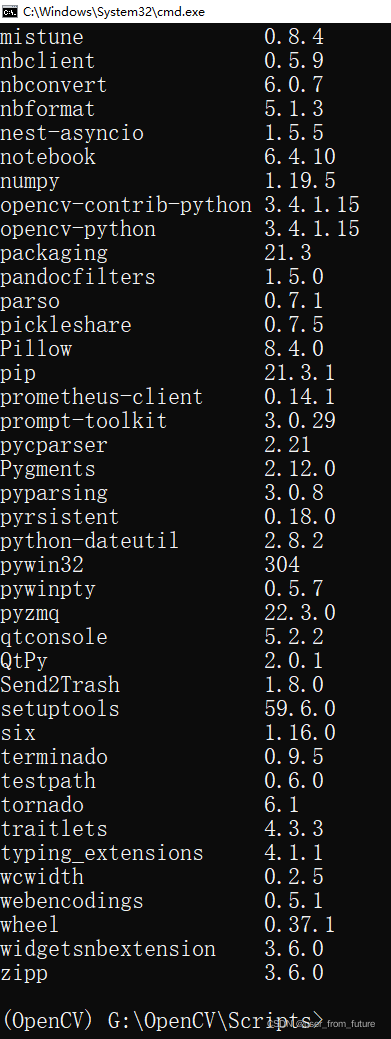Click the mistune version 0.8.4
Screen dimensions: 391x1039
point(294,36)
